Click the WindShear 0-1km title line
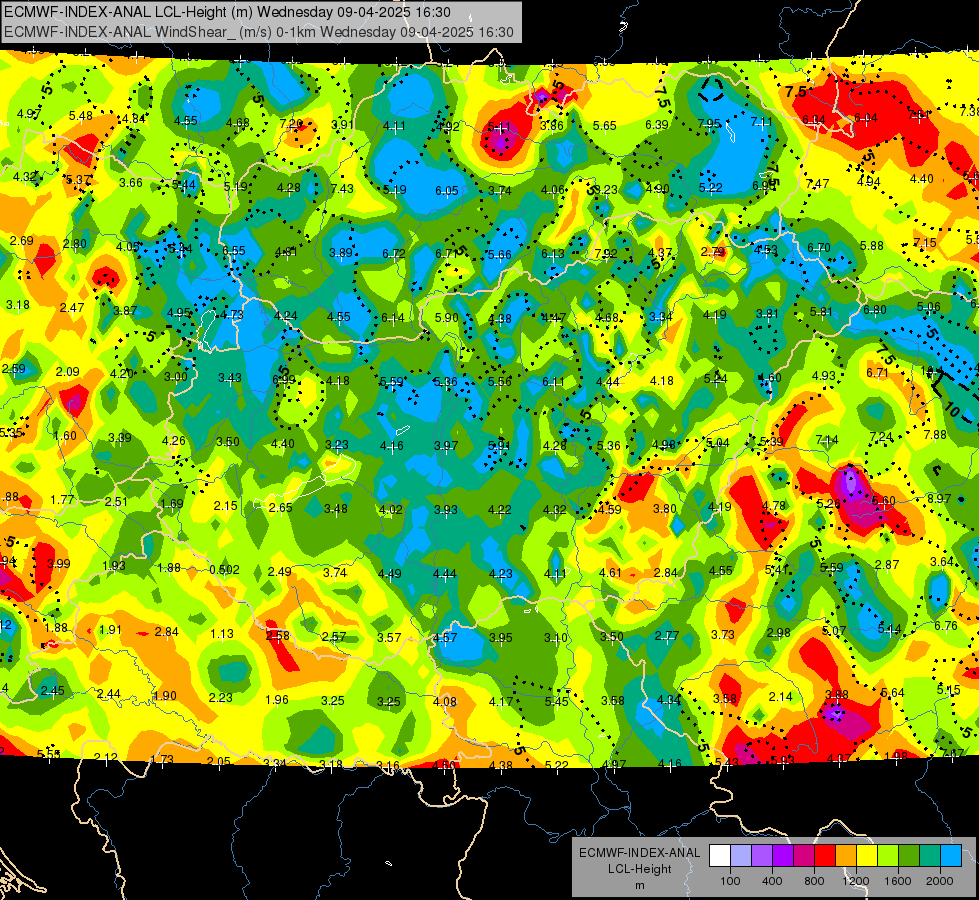Image resolution: width=979 pixels, height=900 pixels. [x=258, y=32]
